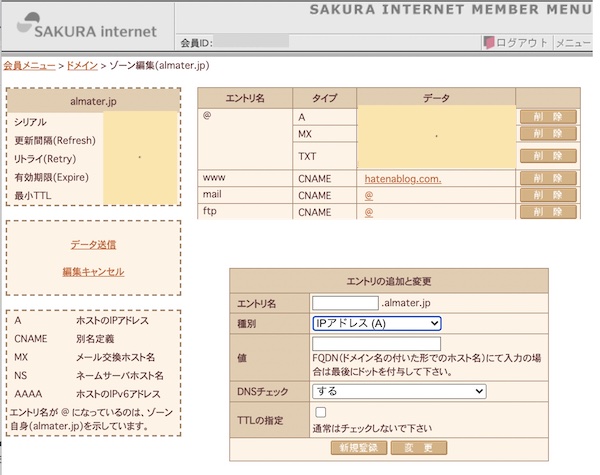Open hatenablog.com. data link for www
Image resolution: width=600 pixels, height=475 pixels.
[403, 179]
